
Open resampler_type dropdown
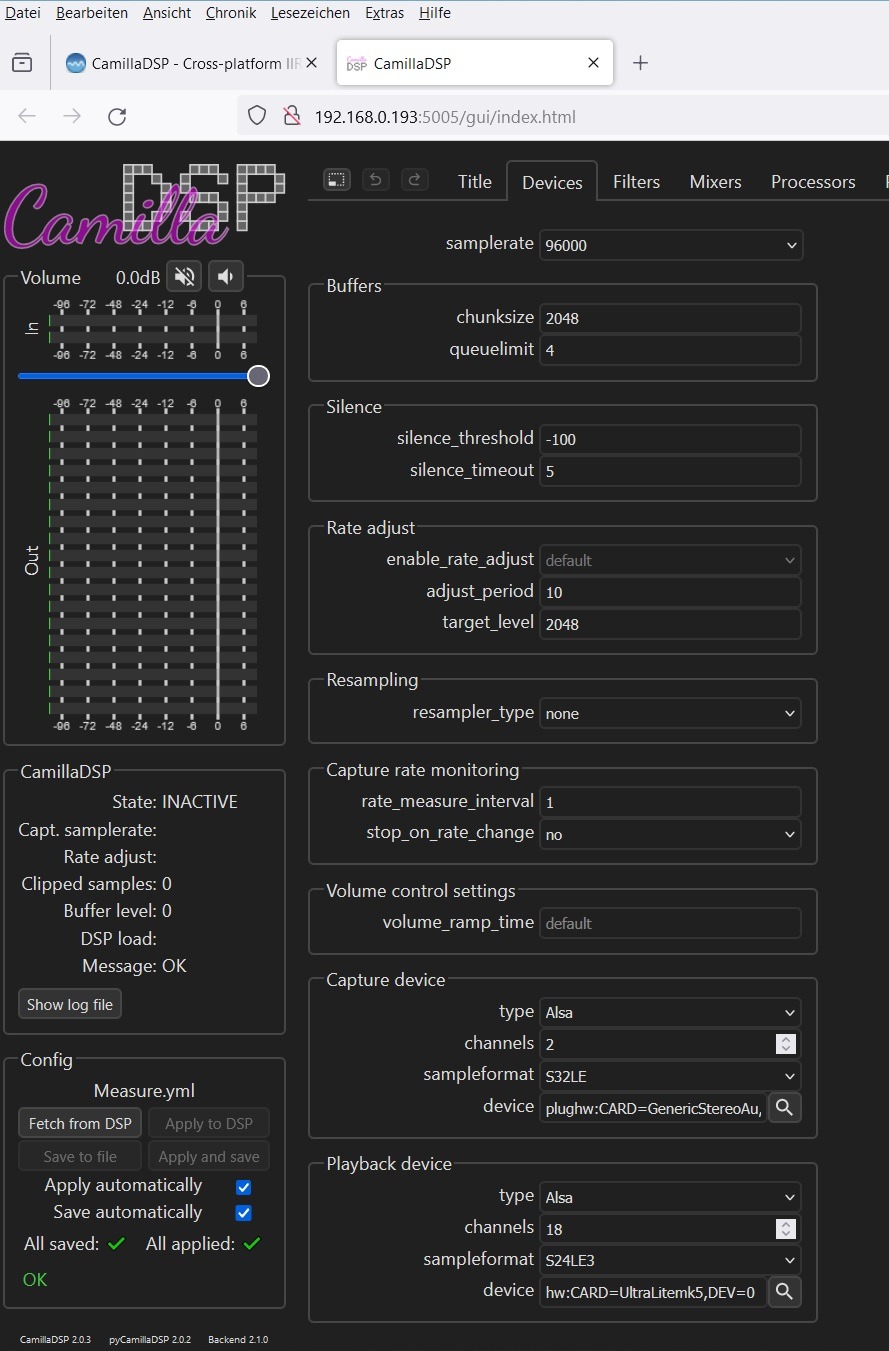(671, 714)
